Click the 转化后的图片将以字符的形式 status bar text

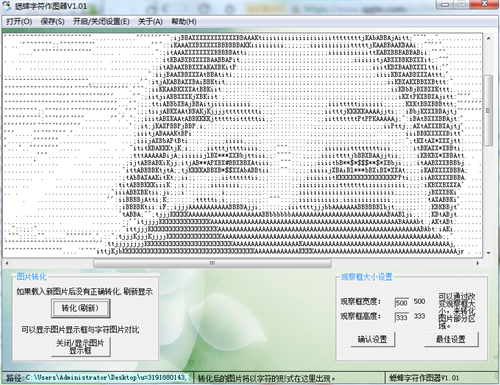coord(267,378)
